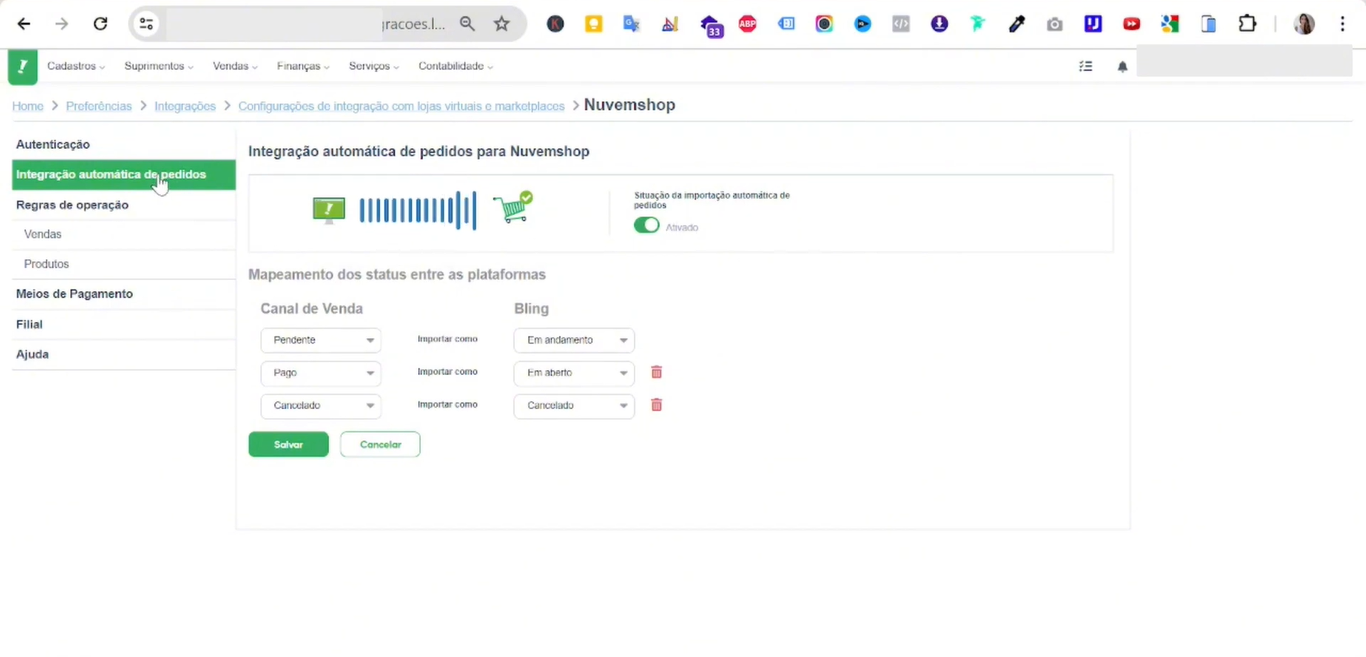This screenshot has height=657, width=1366.
Task: Select Integração automática de pedidos sidebar item
Action: pos(124,174)
